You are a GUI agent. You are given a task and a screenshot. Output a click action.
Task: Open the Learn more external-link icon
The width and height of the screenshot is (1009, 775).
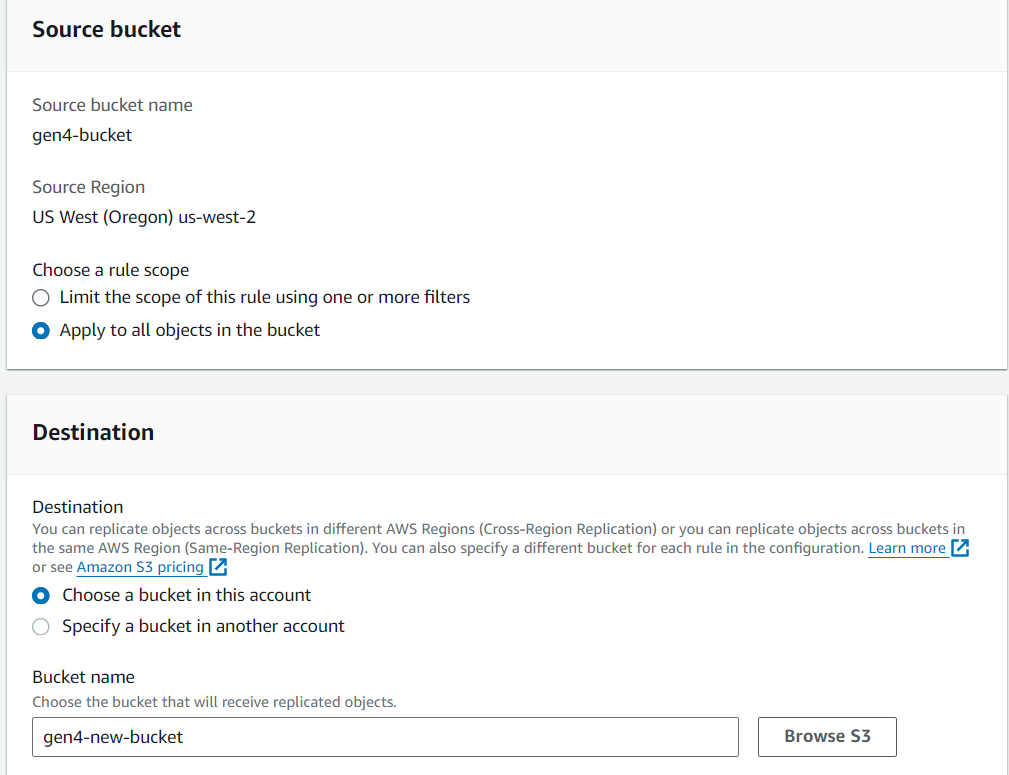[959, 548]
